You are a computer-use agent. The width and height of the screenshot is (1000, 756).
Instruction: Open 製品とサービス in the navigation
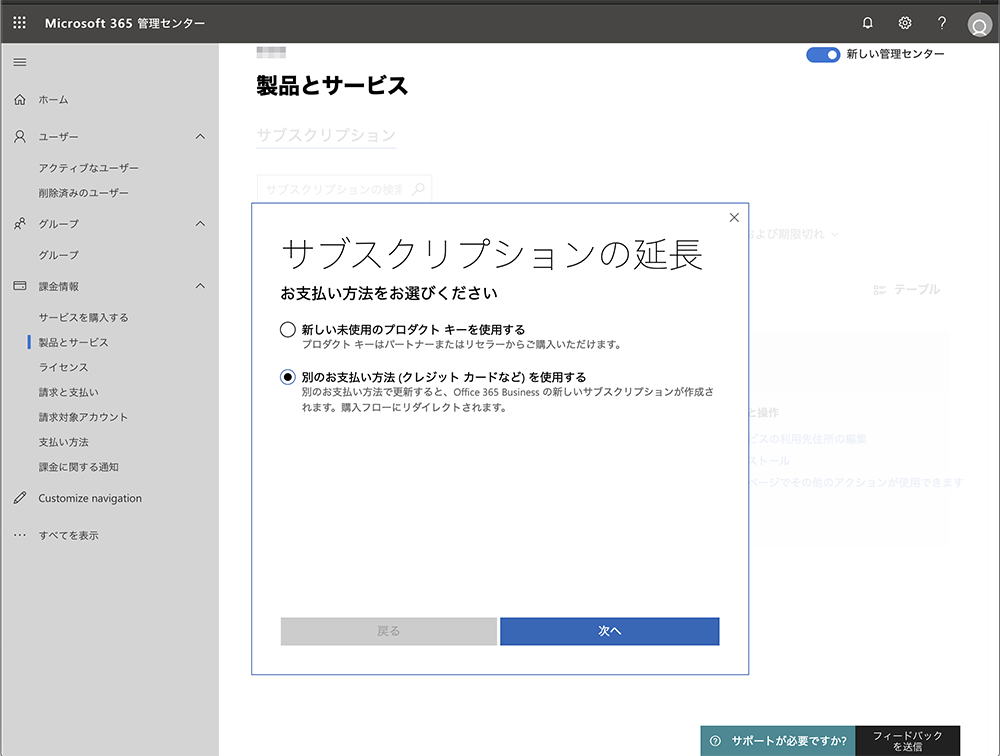[x=73, y=342]
